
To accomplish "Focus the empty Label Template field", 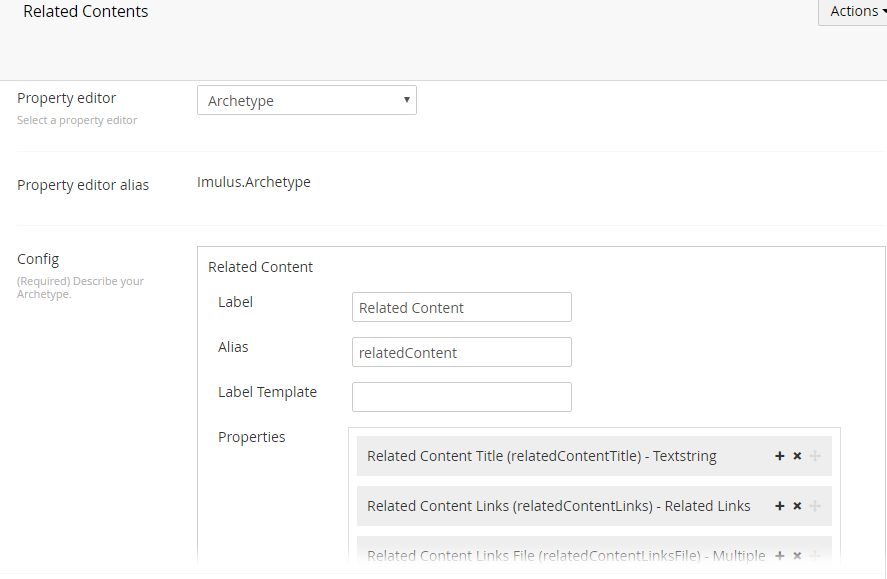I will 462,397.
